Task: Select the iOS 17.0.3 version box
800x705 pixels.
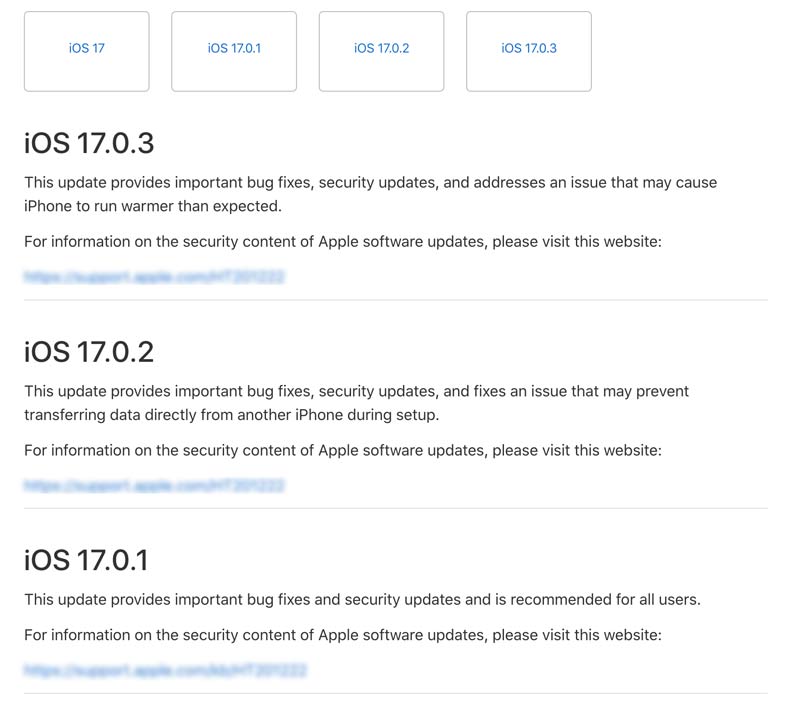Action: [529, 52]
